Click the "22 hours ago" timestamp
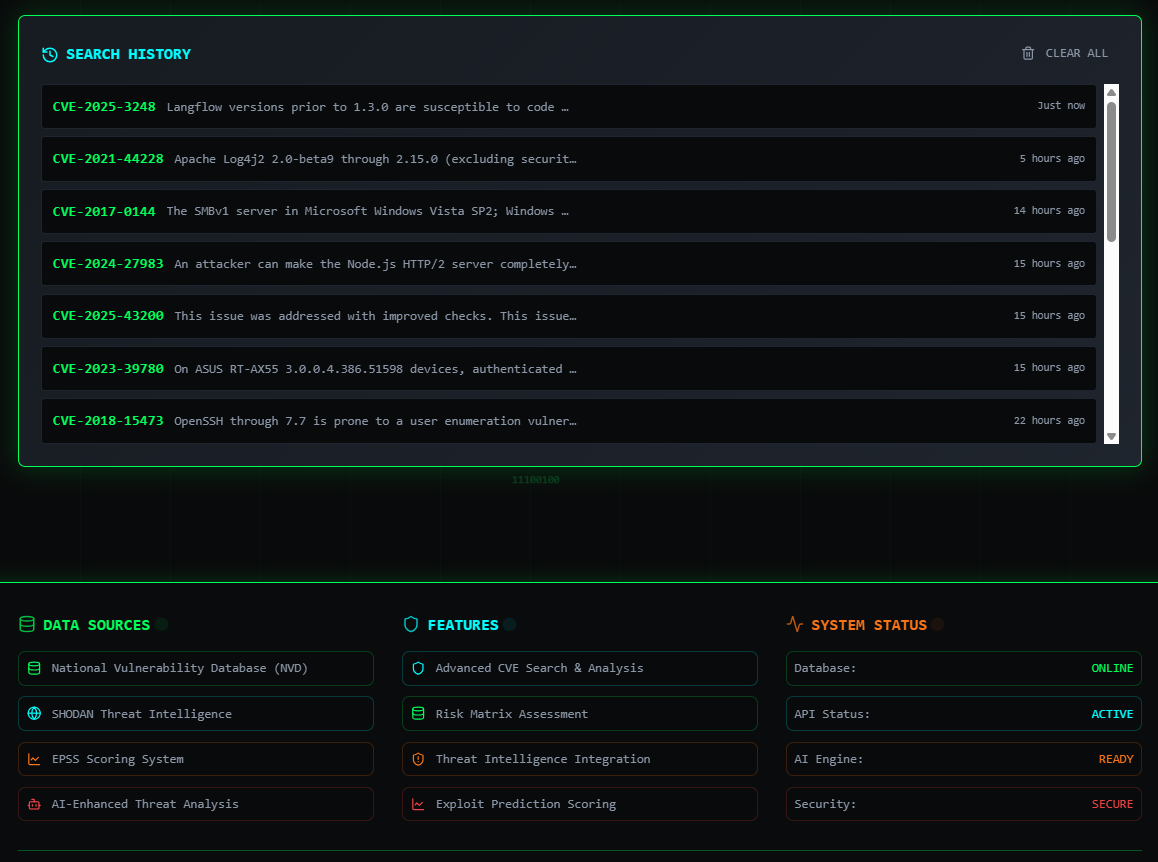The width and height of the screenshot is (1158, 862). [x=1049, y=421]
